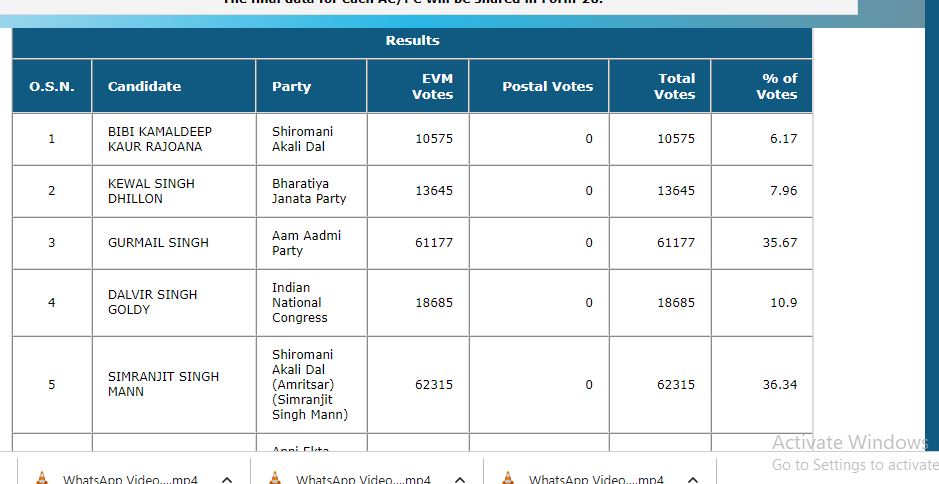Open the first WhatsApp Video.mp4 download
Viewport: 939px width, 484px height.
[x=130, y=480]
